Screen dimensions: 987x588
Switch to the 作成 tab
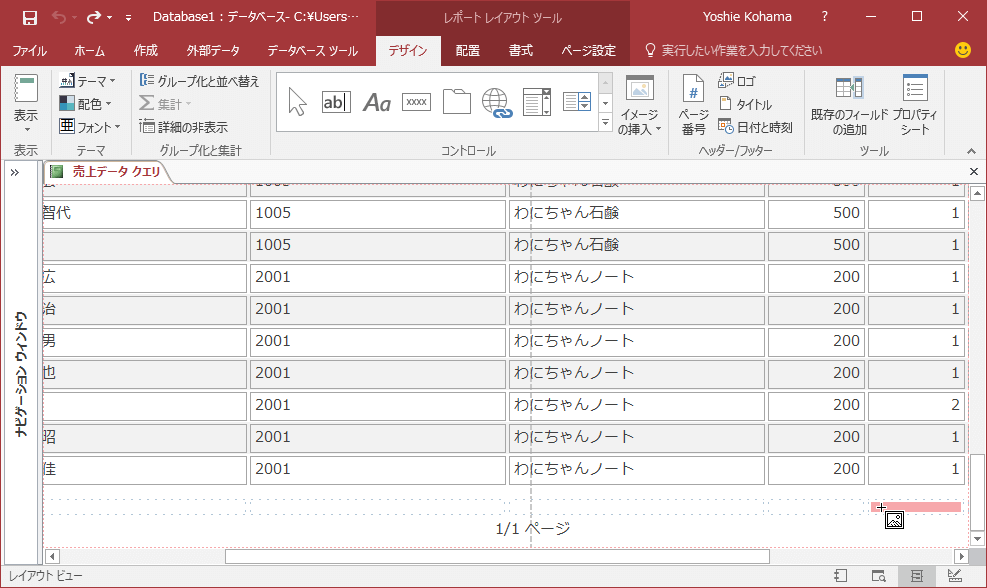145,50
